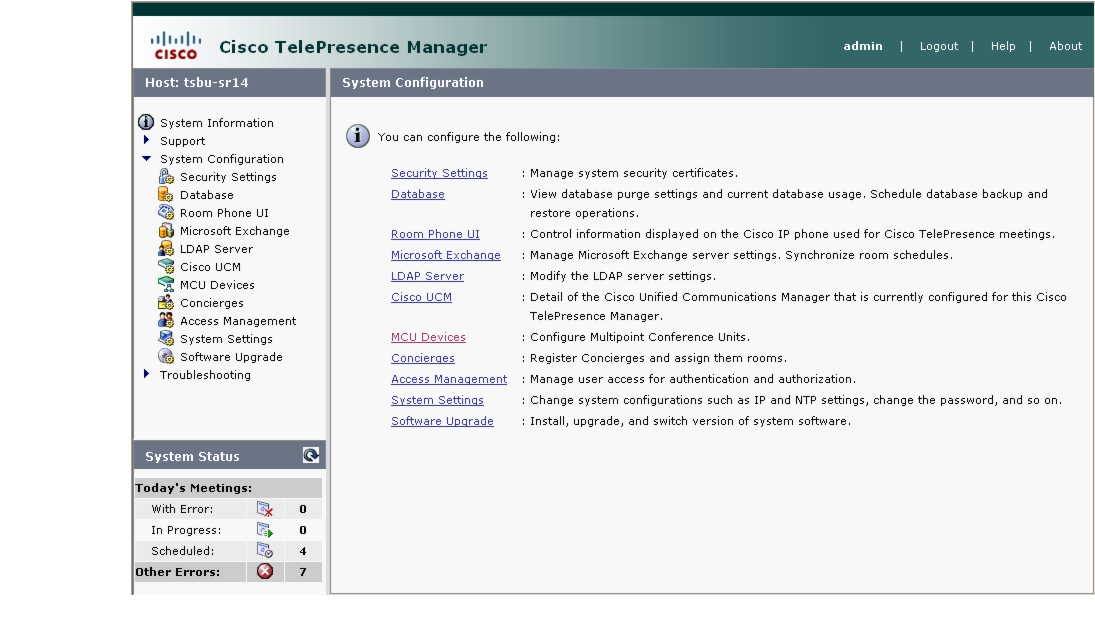
Task: Open the visited MCU Devices link
Action: pos(428,337)
